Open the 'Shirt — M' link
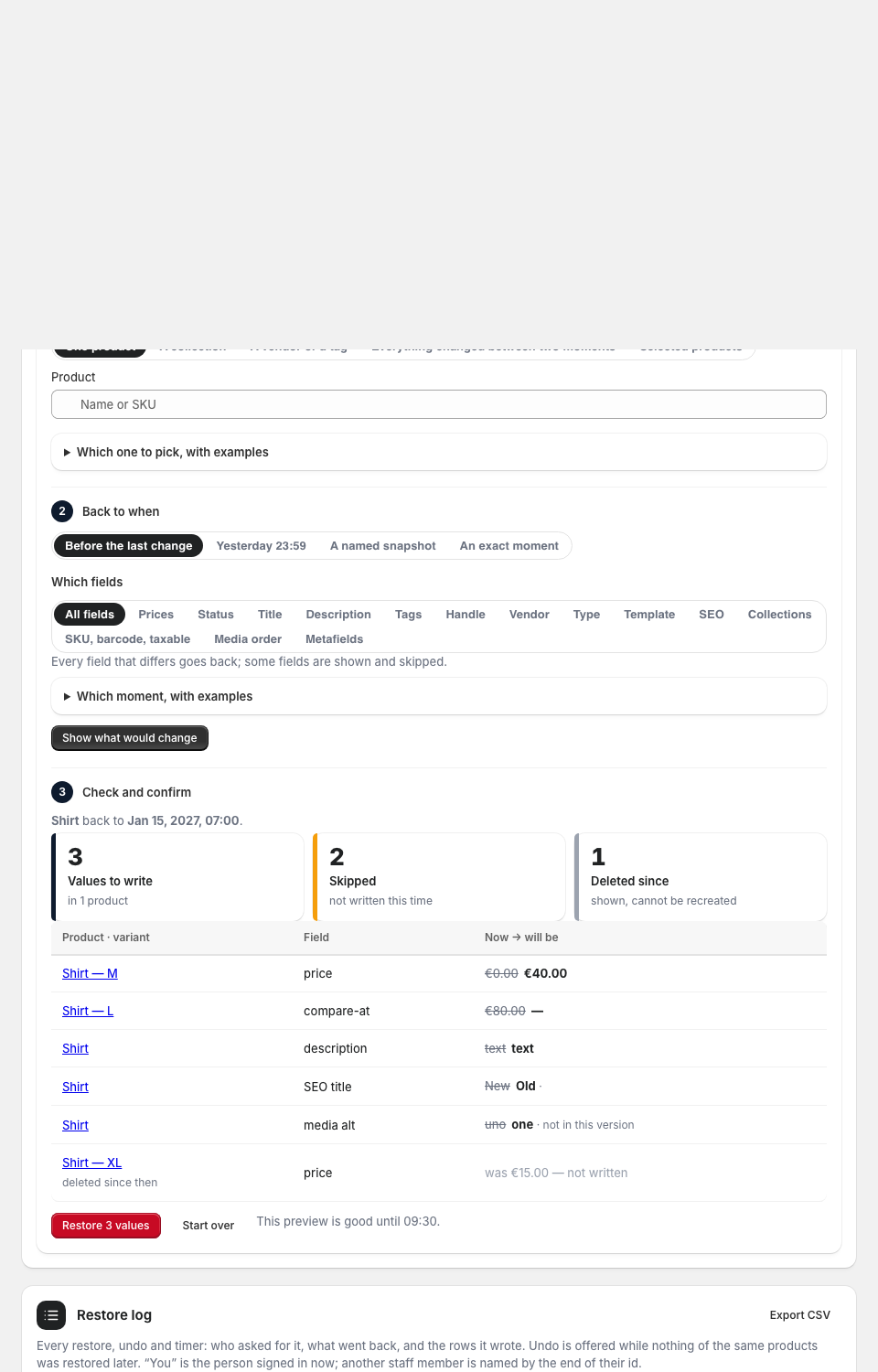This screenshot has width=878, height=1372. pyautogui.click(x=90, y=973)
